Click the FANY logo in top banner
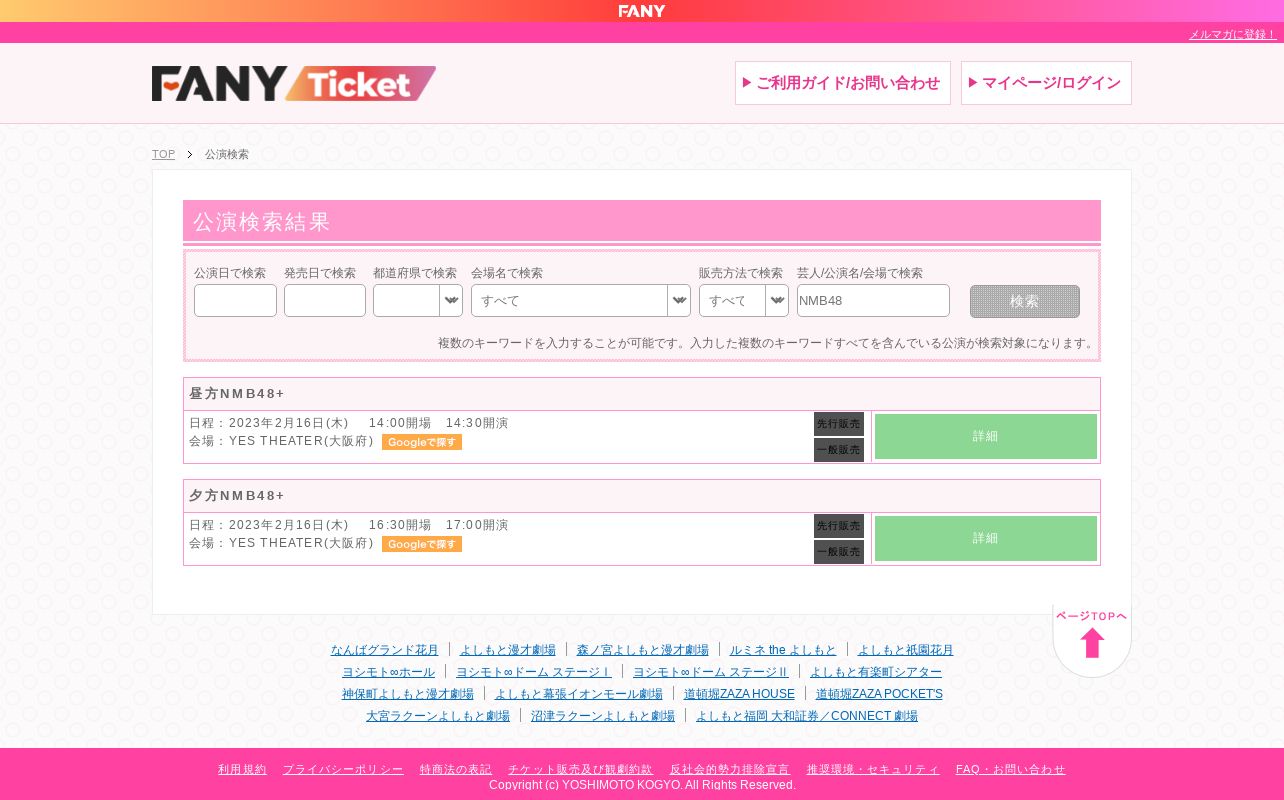Image resolution: width=1284 pixels, height=800 pixels. [x=642, y=11]
